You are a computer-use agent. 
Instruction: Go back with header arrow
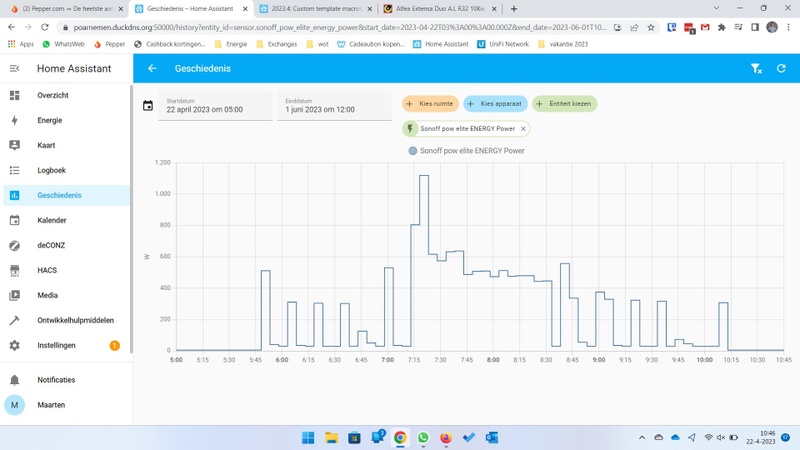[152, 68]
